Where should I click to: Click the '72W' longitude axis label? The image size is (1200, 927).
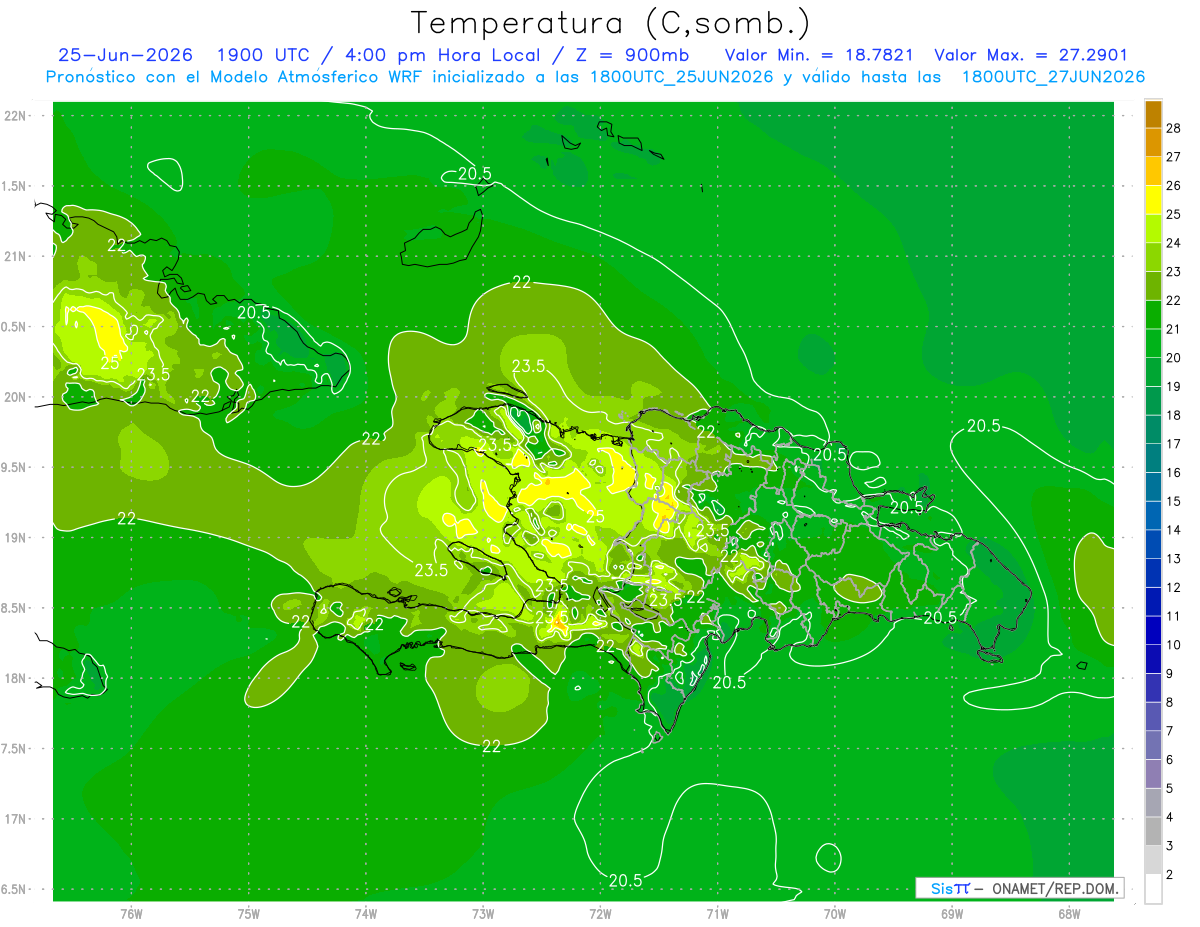600,914
